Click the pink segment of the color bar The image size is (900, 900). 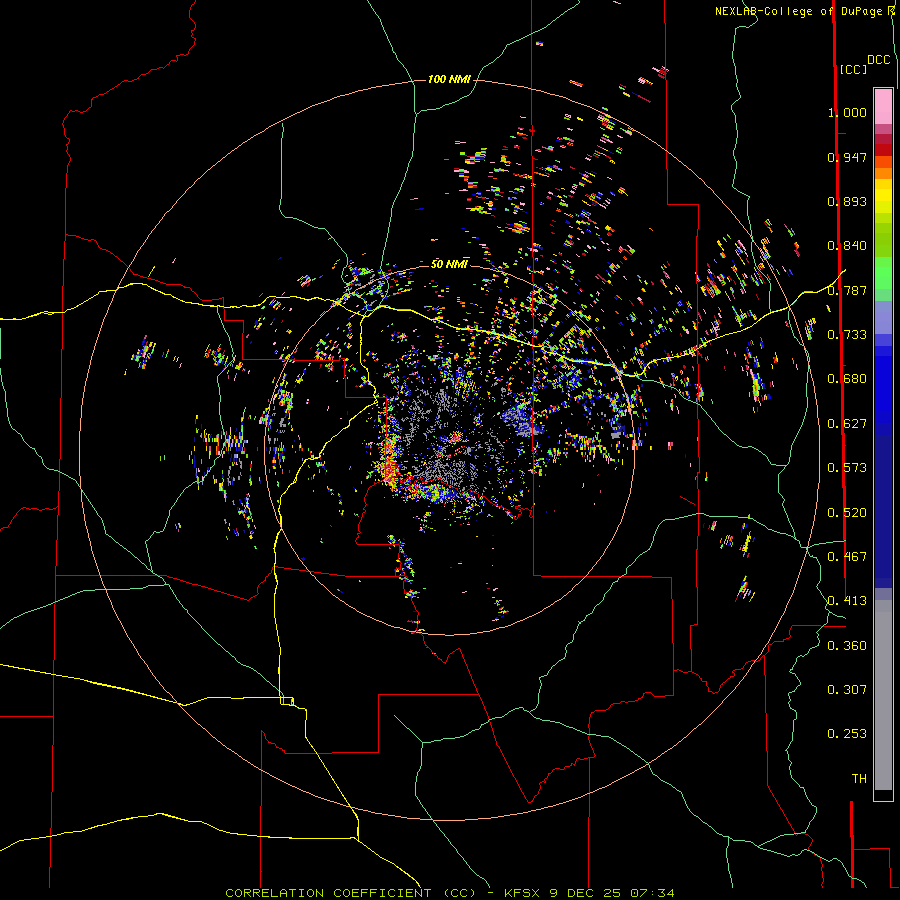pyautogui.click(x=883, y=106)
